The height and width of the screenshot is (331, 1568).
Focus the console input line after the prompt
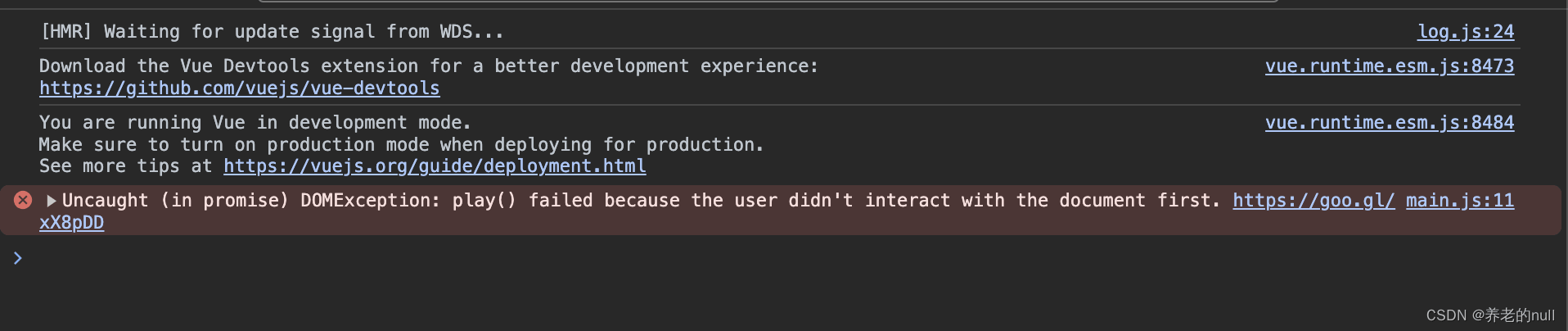pyautogui.click(x=786, y=258)
